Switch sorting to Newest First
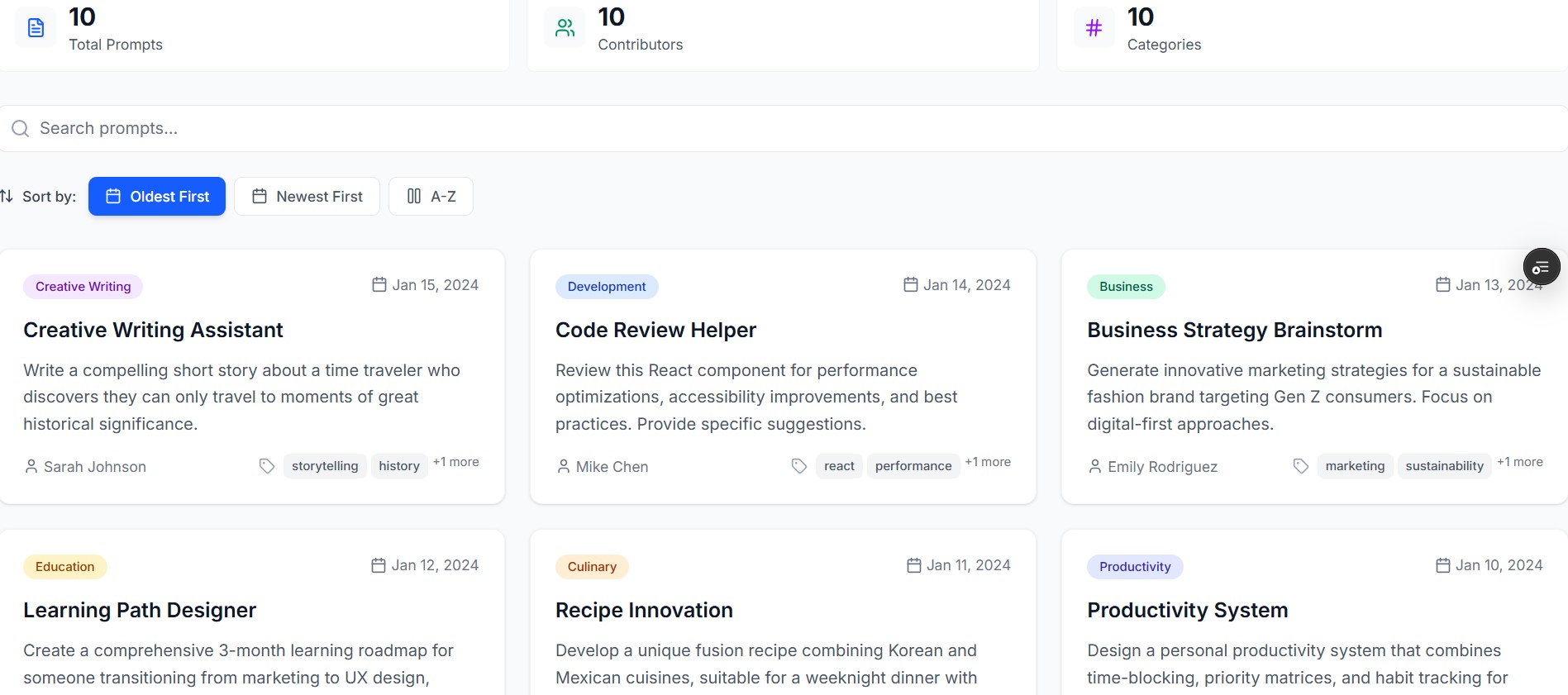The image size is (1568, 695). 307,197
